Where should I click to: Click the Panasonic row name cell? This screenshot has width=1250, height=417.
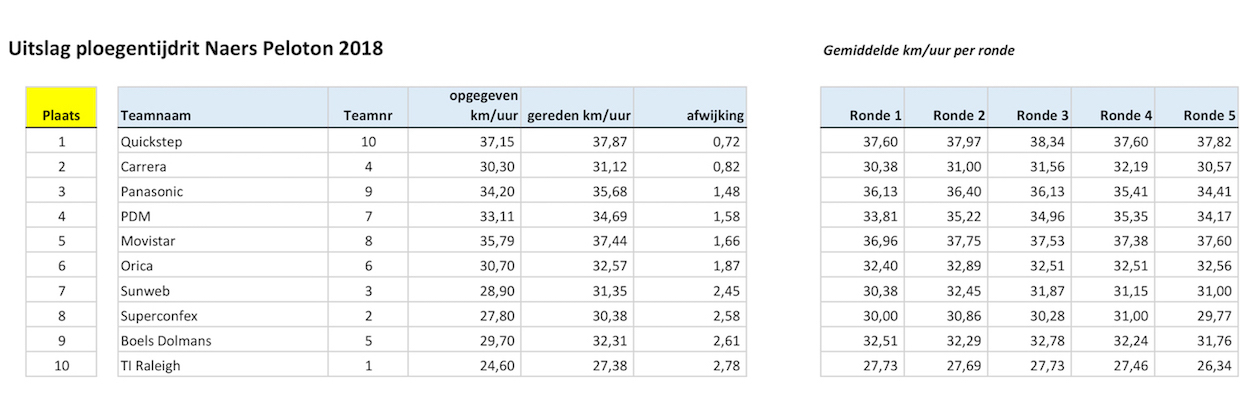[x=223, y=192]
